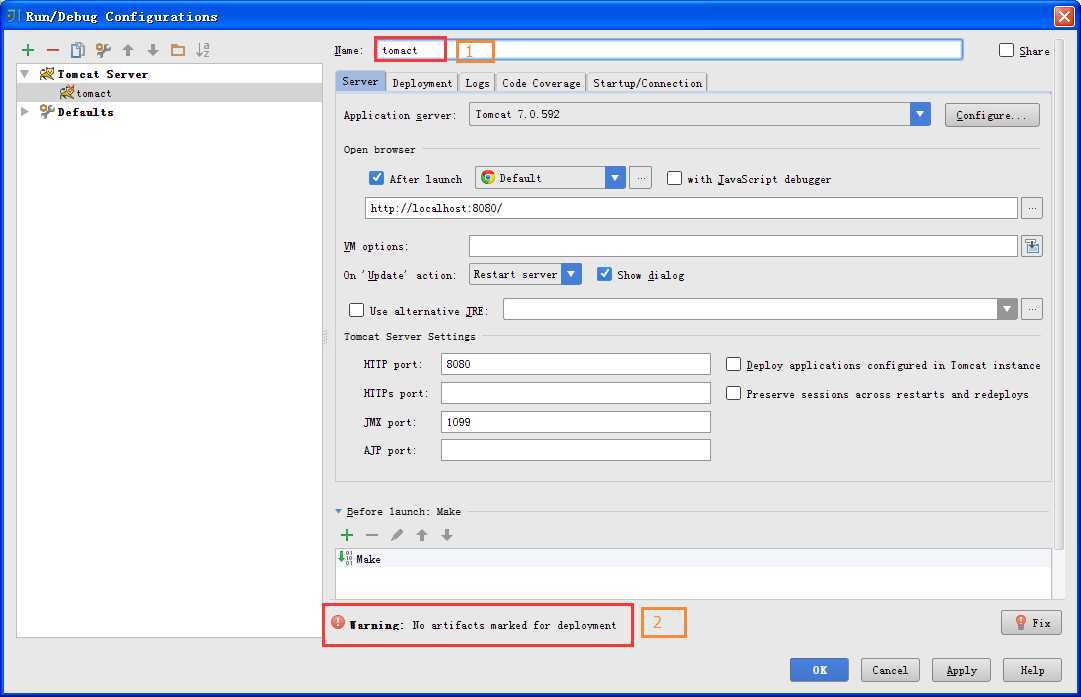Expand VM options editor icon
Image resolution: width=1081 pixels, height=697 pixels.
[x=1032, y=246]
